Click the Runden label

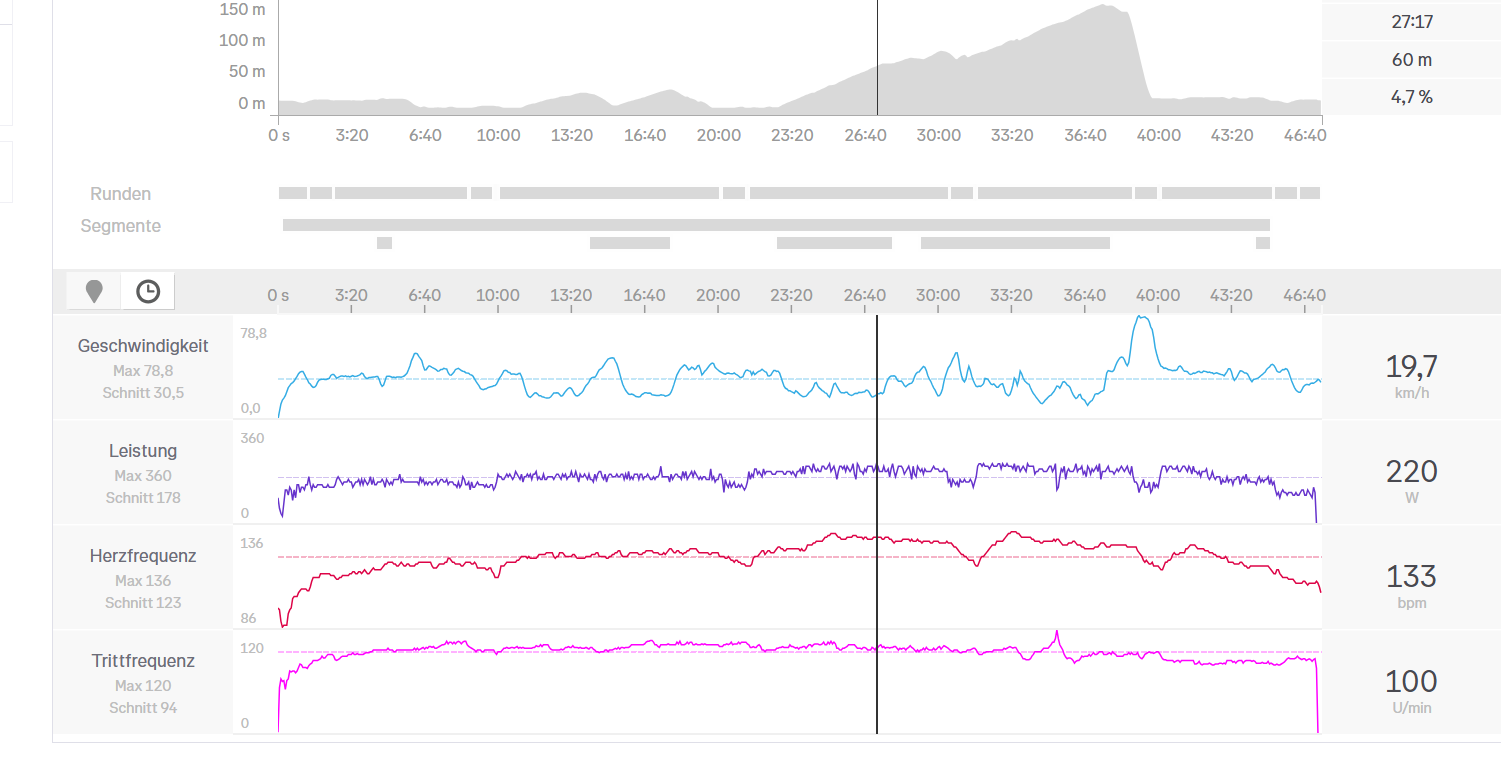click(x=121, y=194)
